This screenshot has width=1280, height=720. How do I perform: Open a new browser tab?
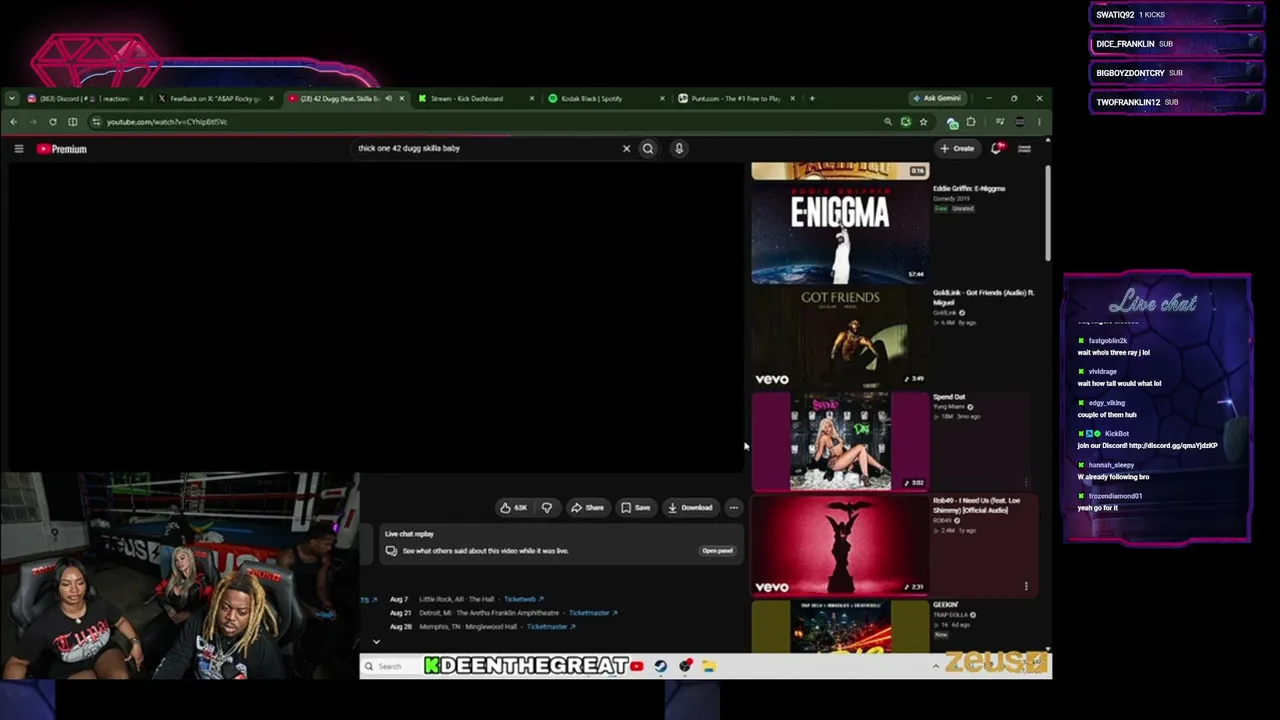click(x=812, y=99)
